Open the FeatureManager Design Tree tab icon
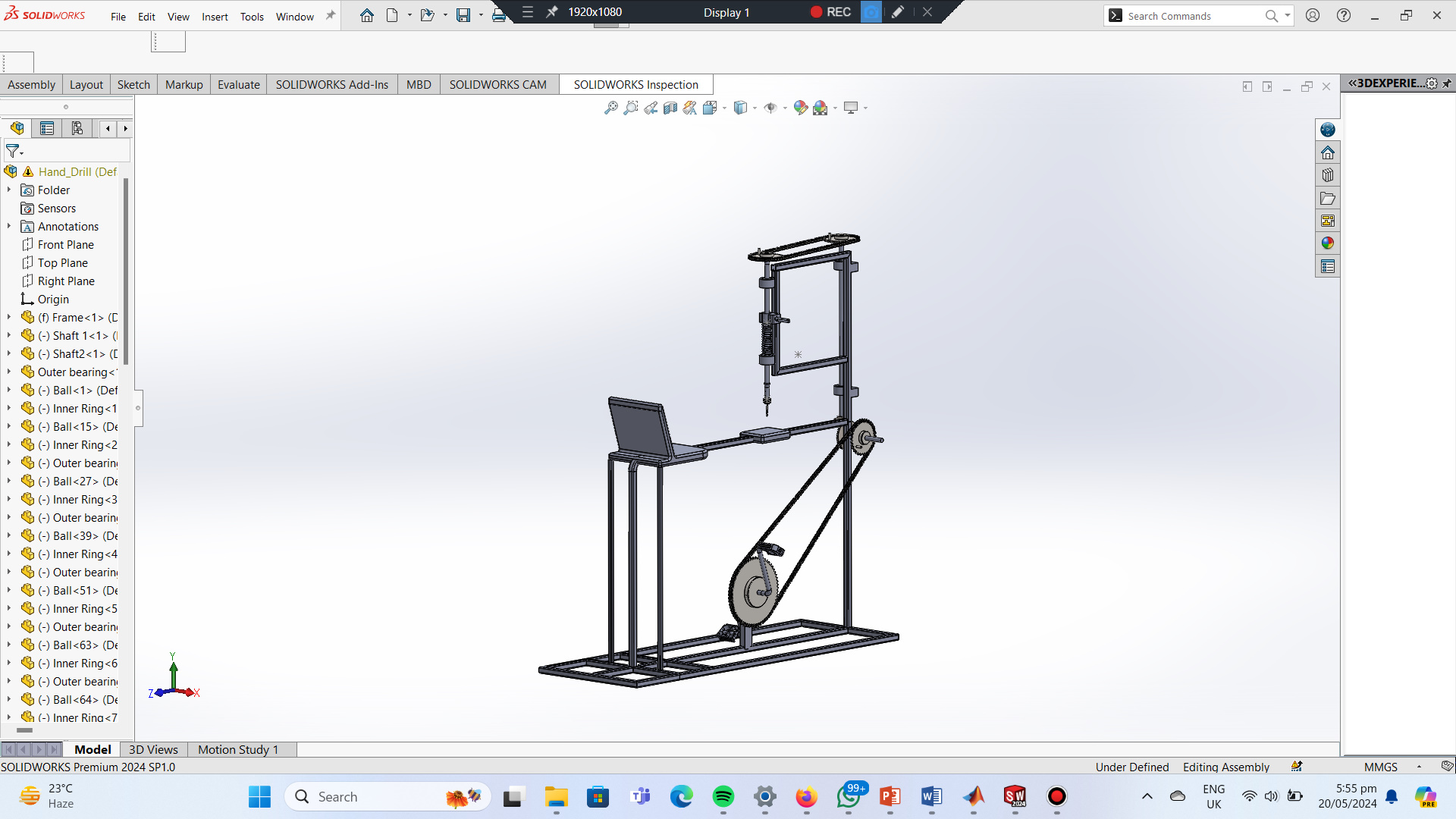The height and width of the screenshot is (819, 1456). (17, 128)
